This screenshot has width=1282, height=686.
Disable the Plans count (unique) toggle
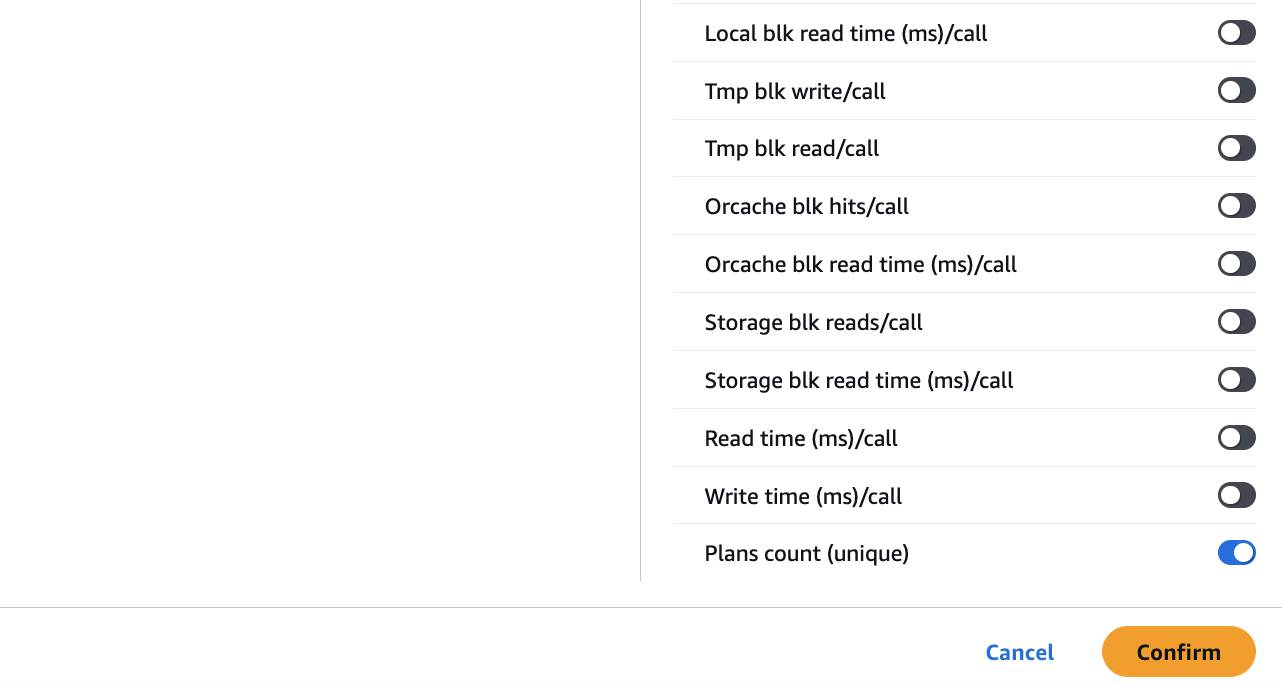click(1236, 552)
